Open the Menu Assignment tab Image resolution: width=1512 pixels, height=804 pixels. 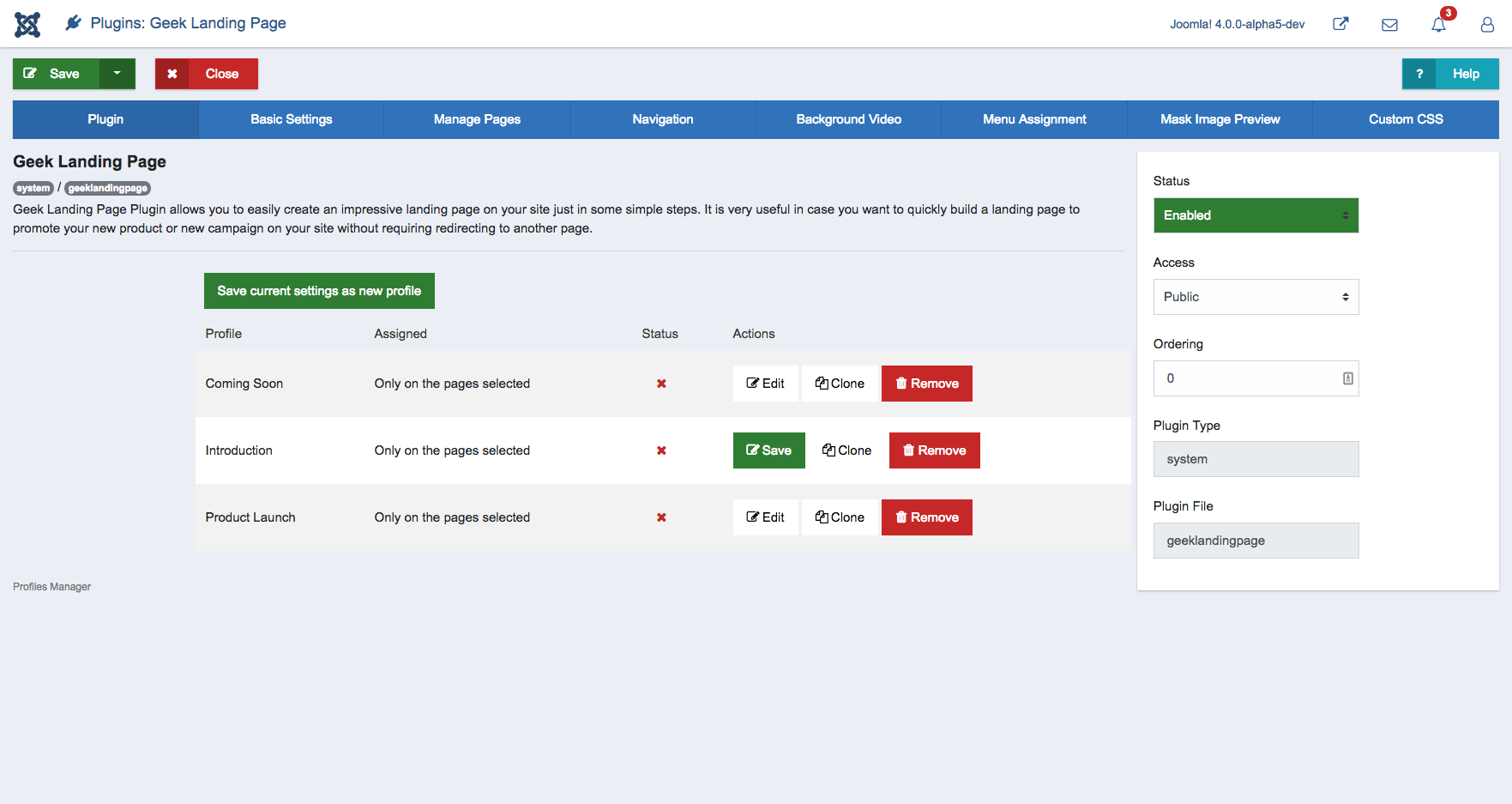[1034, 119]
